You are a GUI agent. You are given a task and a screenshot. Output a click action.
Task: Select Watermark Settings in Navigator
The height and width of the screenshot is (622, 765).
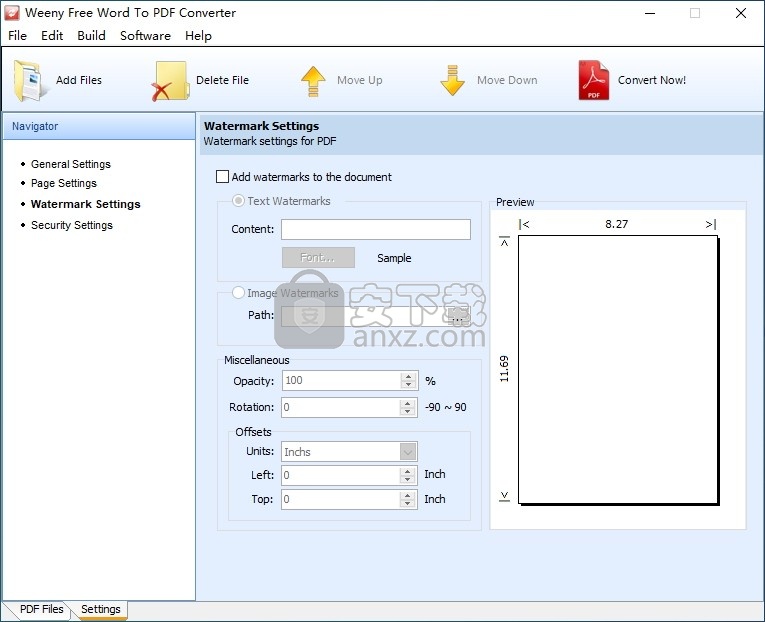pos(85,204)
